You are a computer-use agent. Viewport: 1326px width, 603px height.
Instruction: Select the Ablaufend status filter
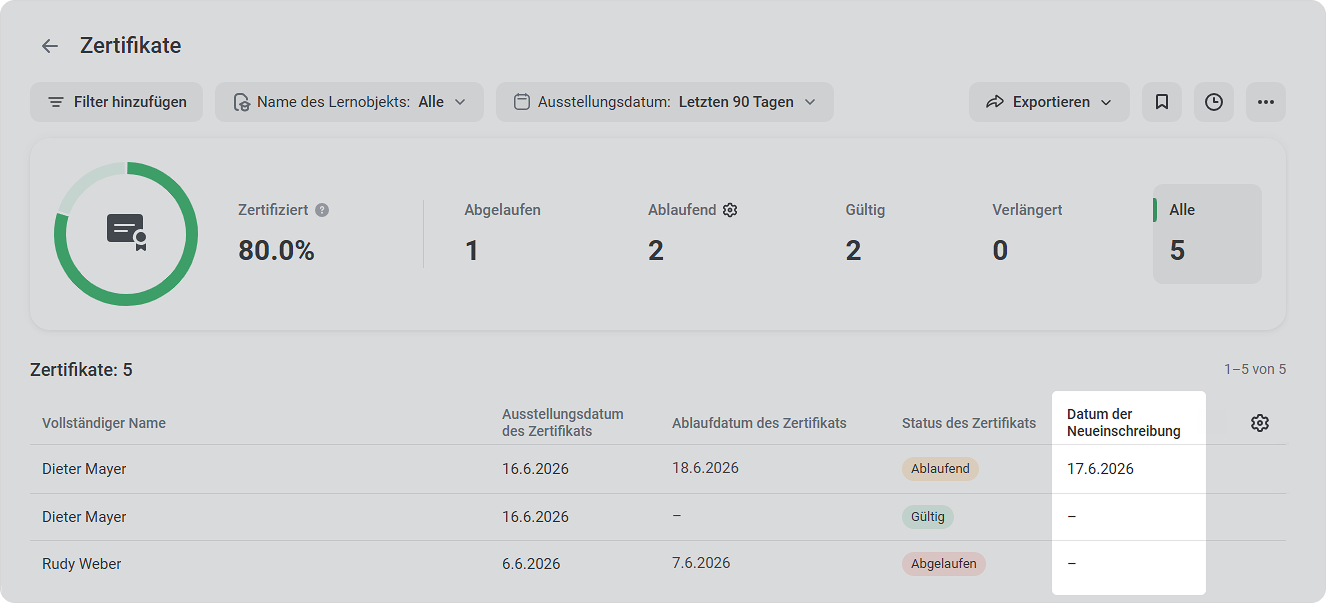692,233
